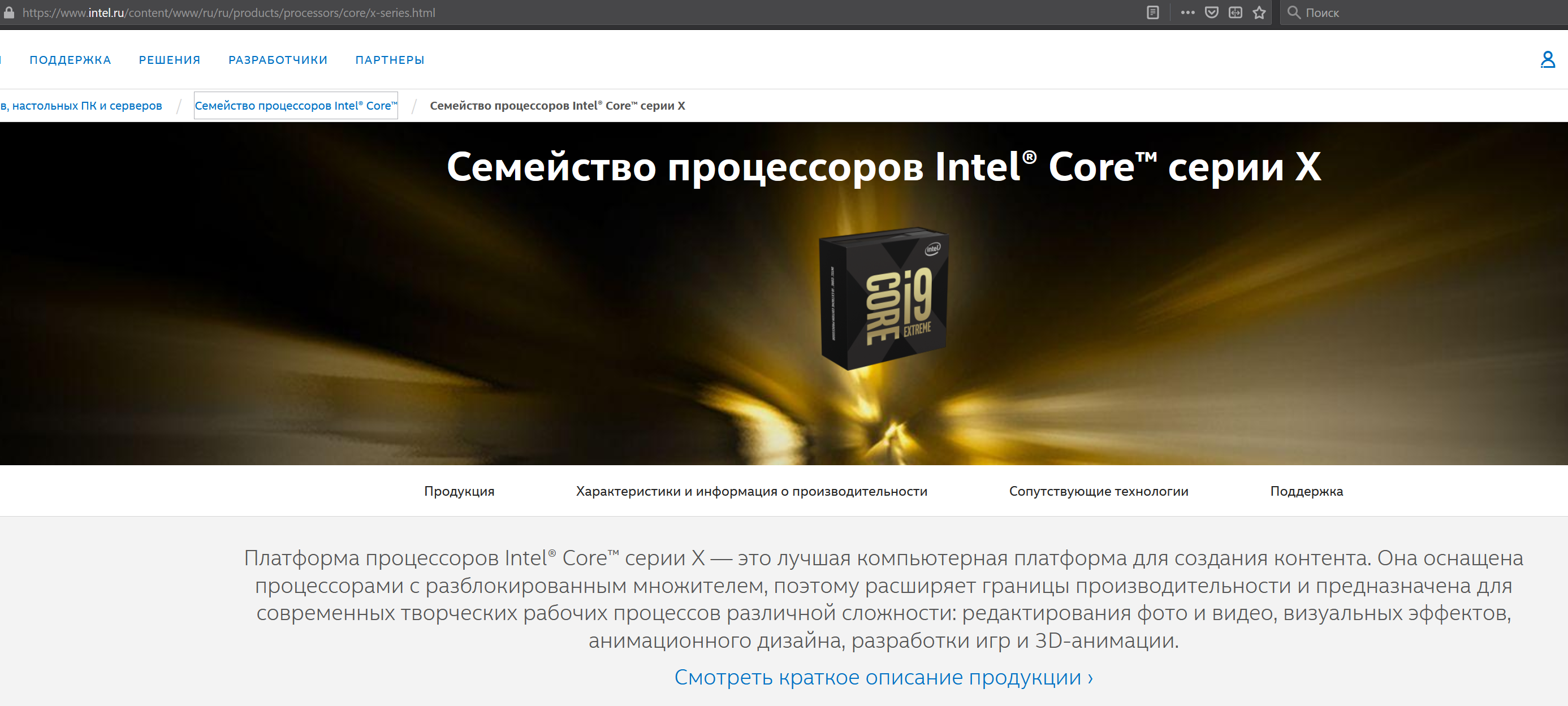1568x706 pixels.
Task: Save page to Pocket icon
Action: (x=1211, y=12)
